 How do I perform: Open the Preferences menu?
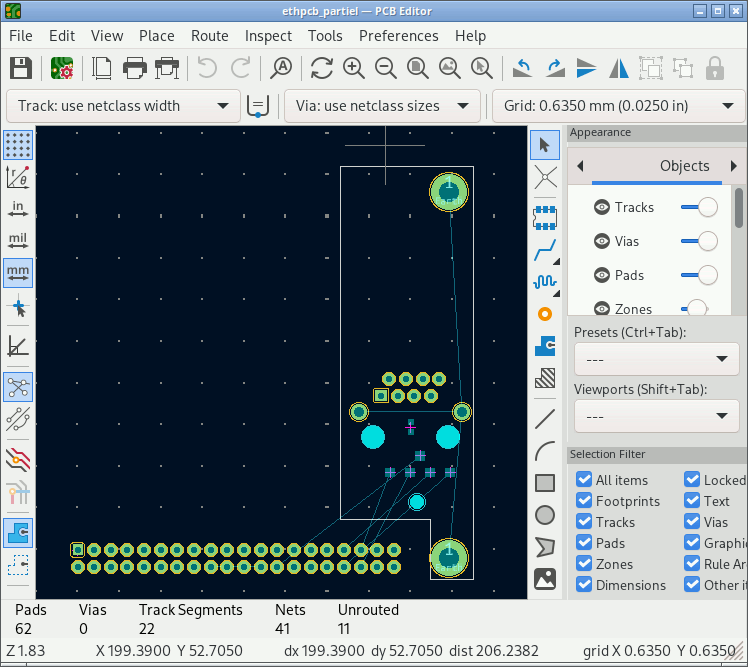(x=398, y=36)
